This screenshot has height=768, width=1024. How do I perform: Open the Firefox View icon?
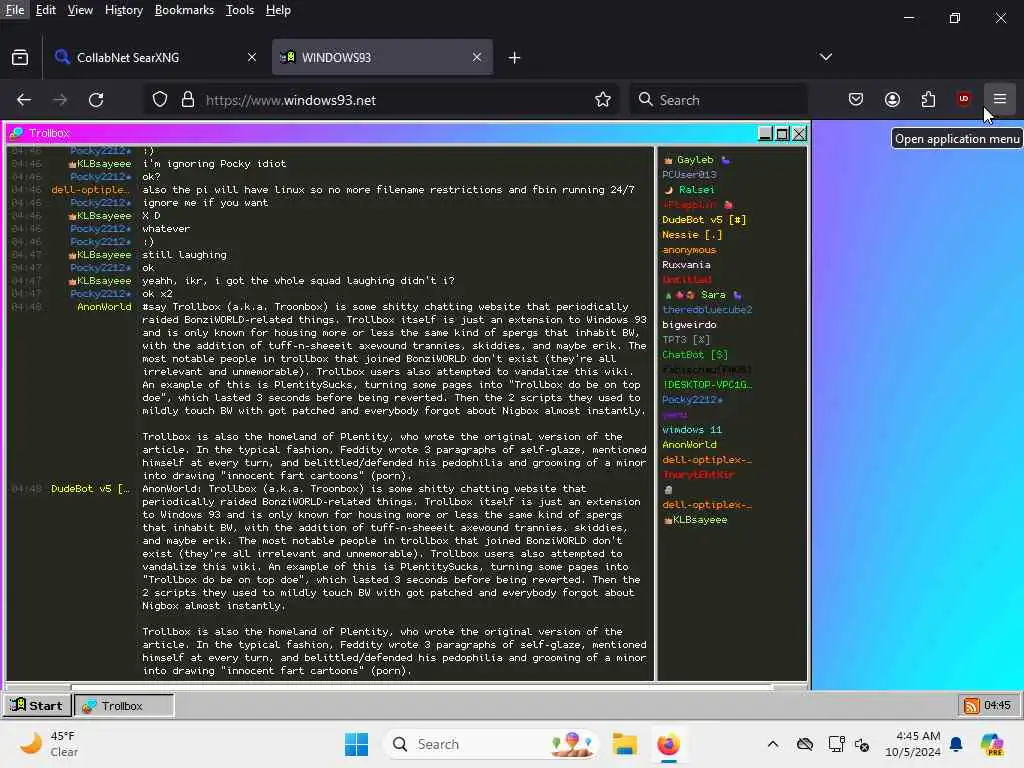click(20, 57)
